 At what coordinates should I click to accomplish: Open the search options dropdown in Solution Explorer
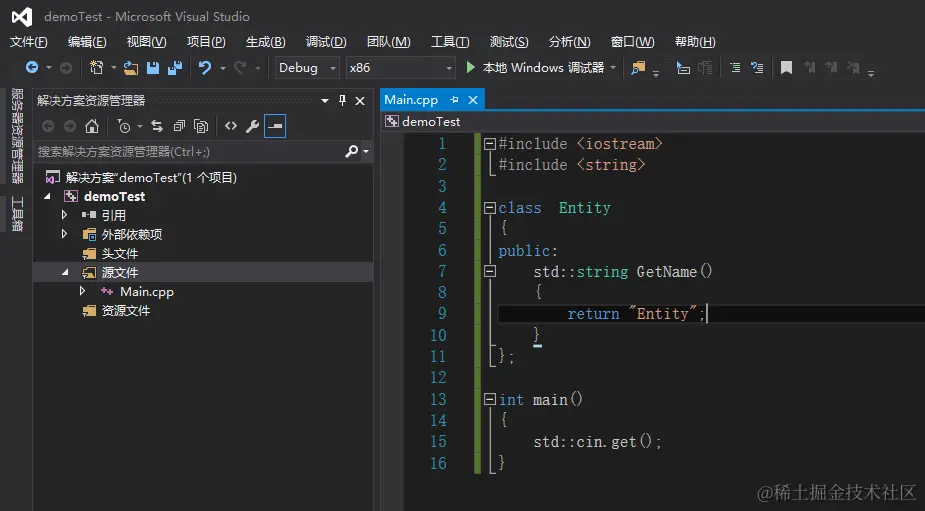pos(366,152)
